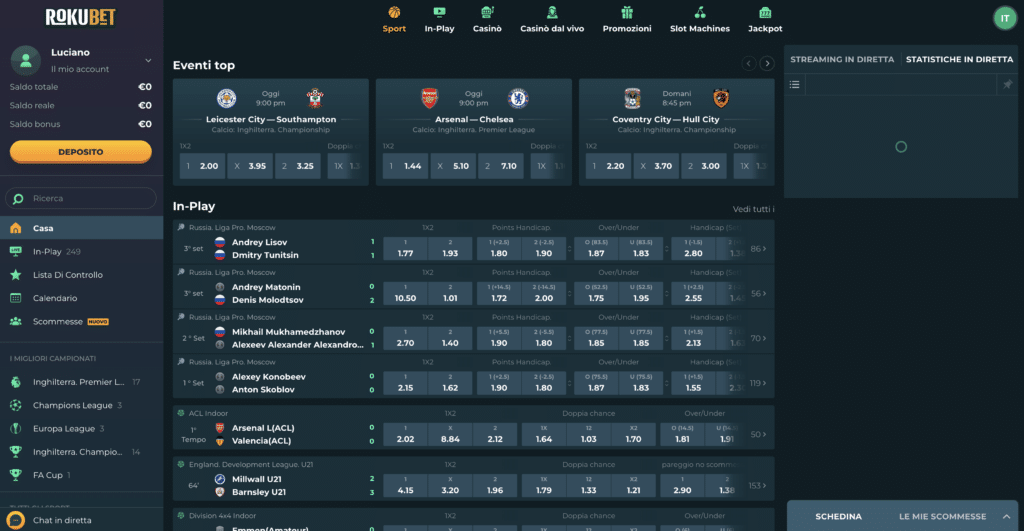
Task: Open the Sport basketball icon section
Action: point(394,13)
